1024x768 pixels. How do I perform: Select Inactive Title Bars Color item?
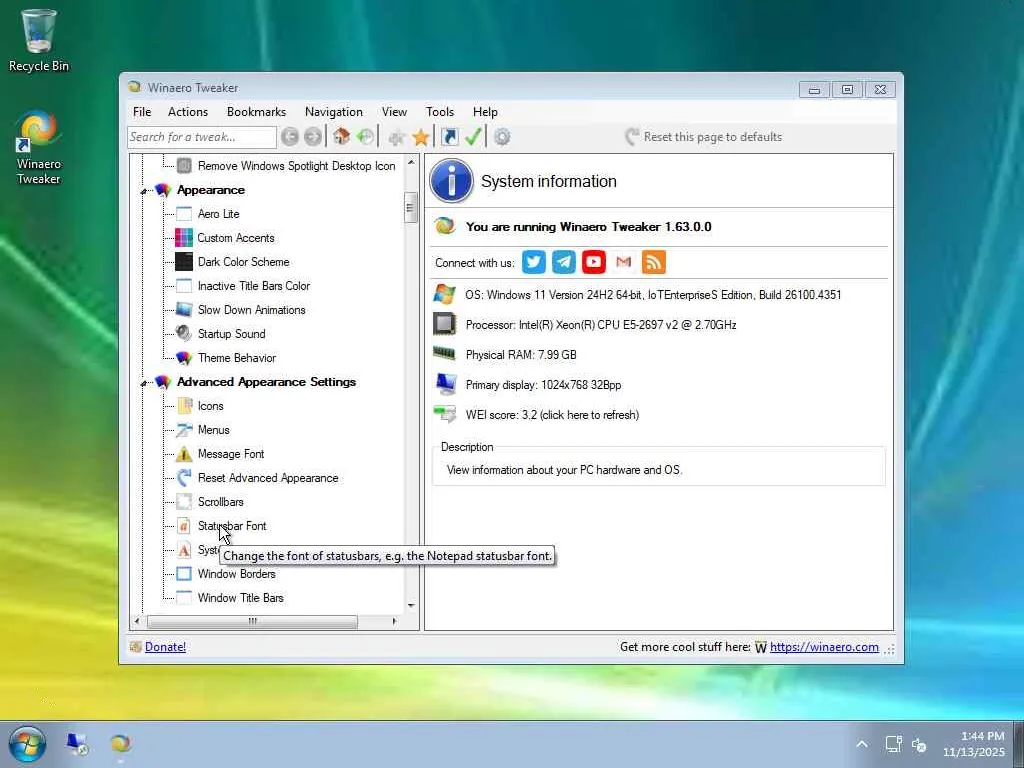point(254,286)
